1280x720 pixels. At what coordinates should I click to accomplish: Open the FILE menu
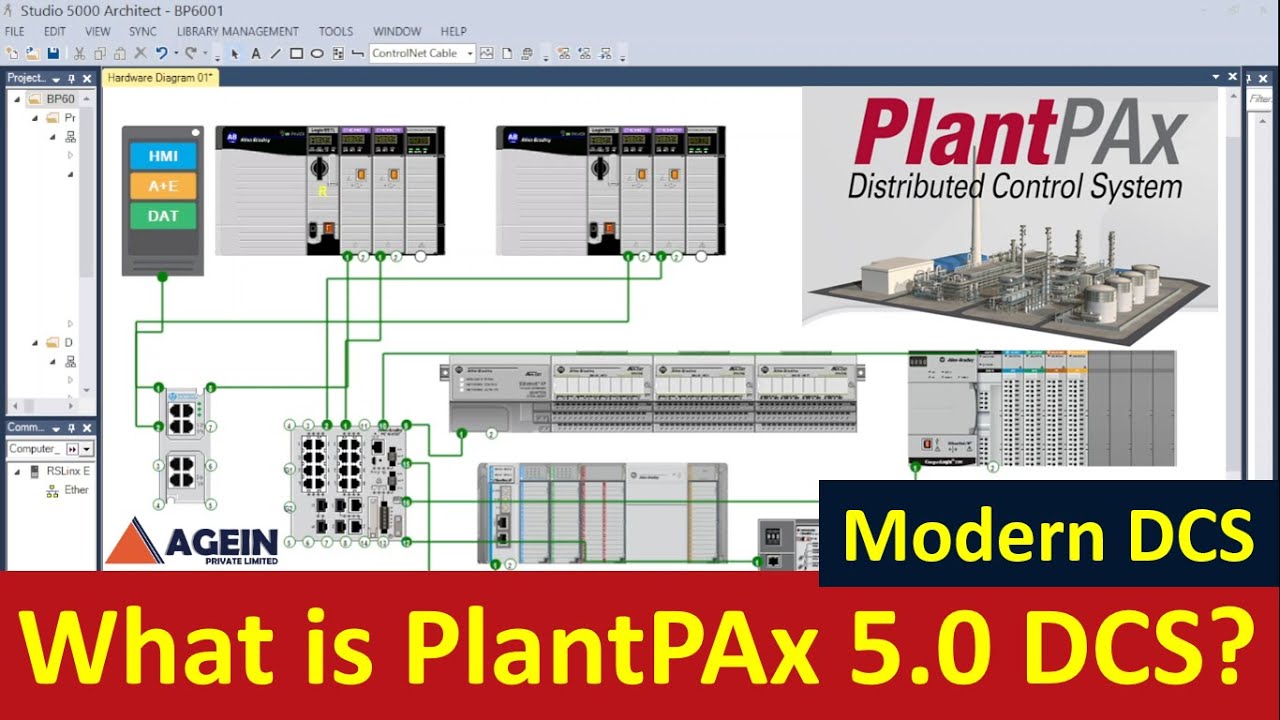tap(14, 31)
